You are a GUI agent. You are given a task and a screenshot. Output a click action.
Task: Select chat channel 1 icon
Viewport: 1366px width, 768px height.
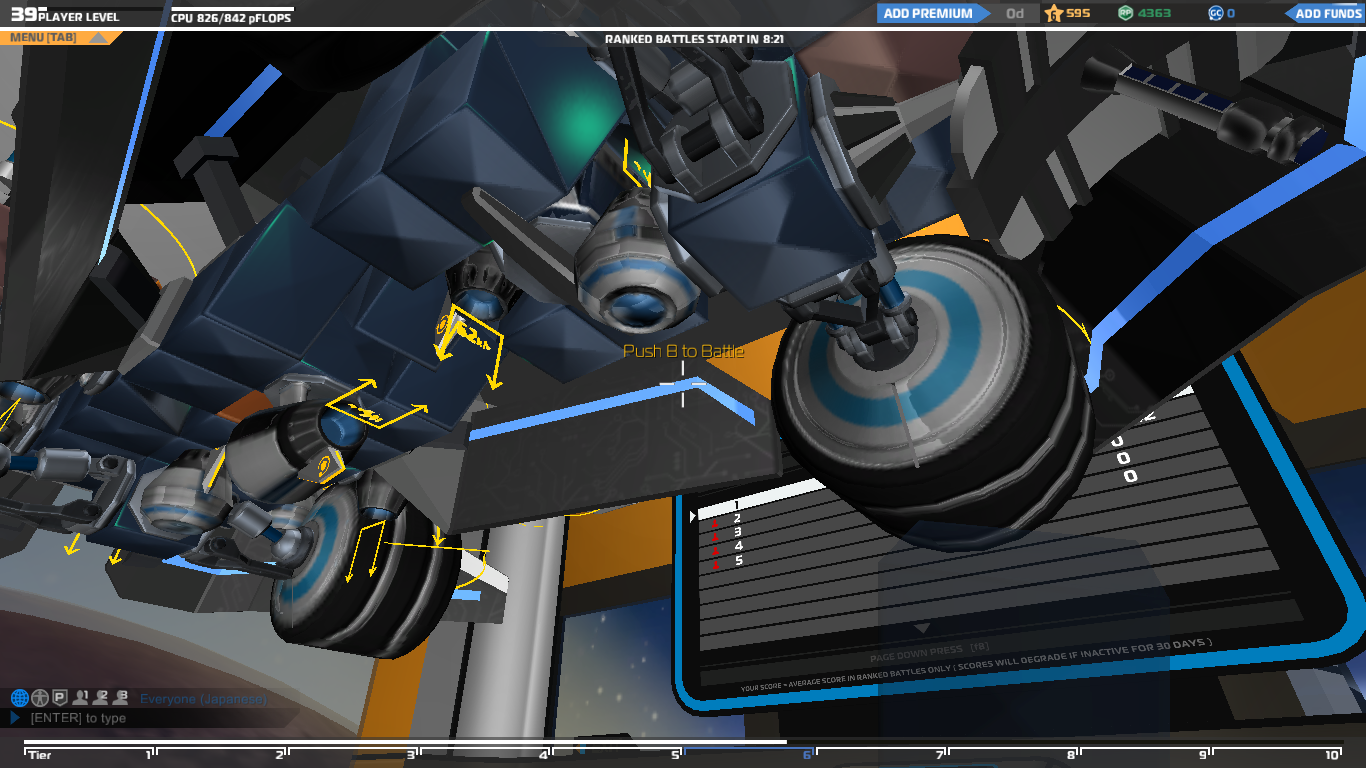[x=81, y=697]
